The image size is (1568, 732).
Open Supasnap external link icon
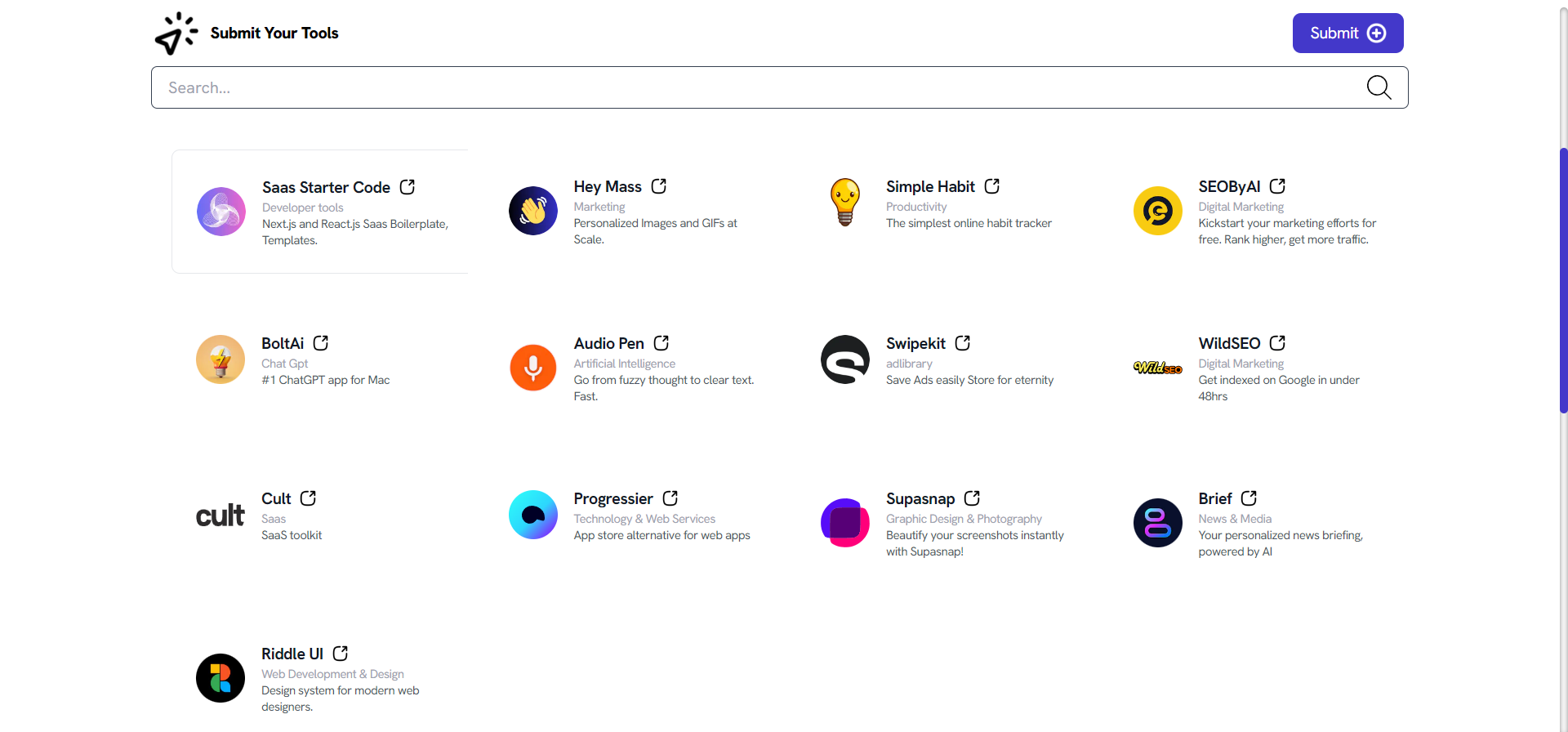[x=973, y=498]
